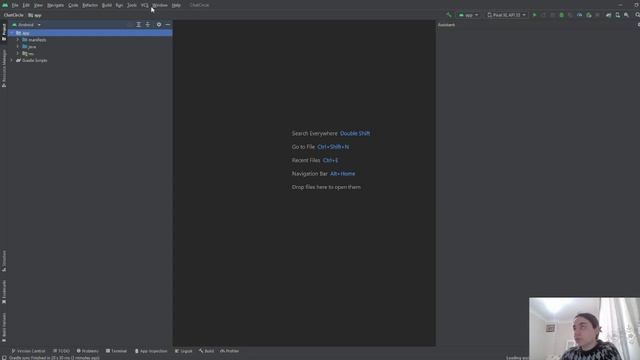
Task: Expand the manifests folder arrow
Action: click(x=18, y=40)
